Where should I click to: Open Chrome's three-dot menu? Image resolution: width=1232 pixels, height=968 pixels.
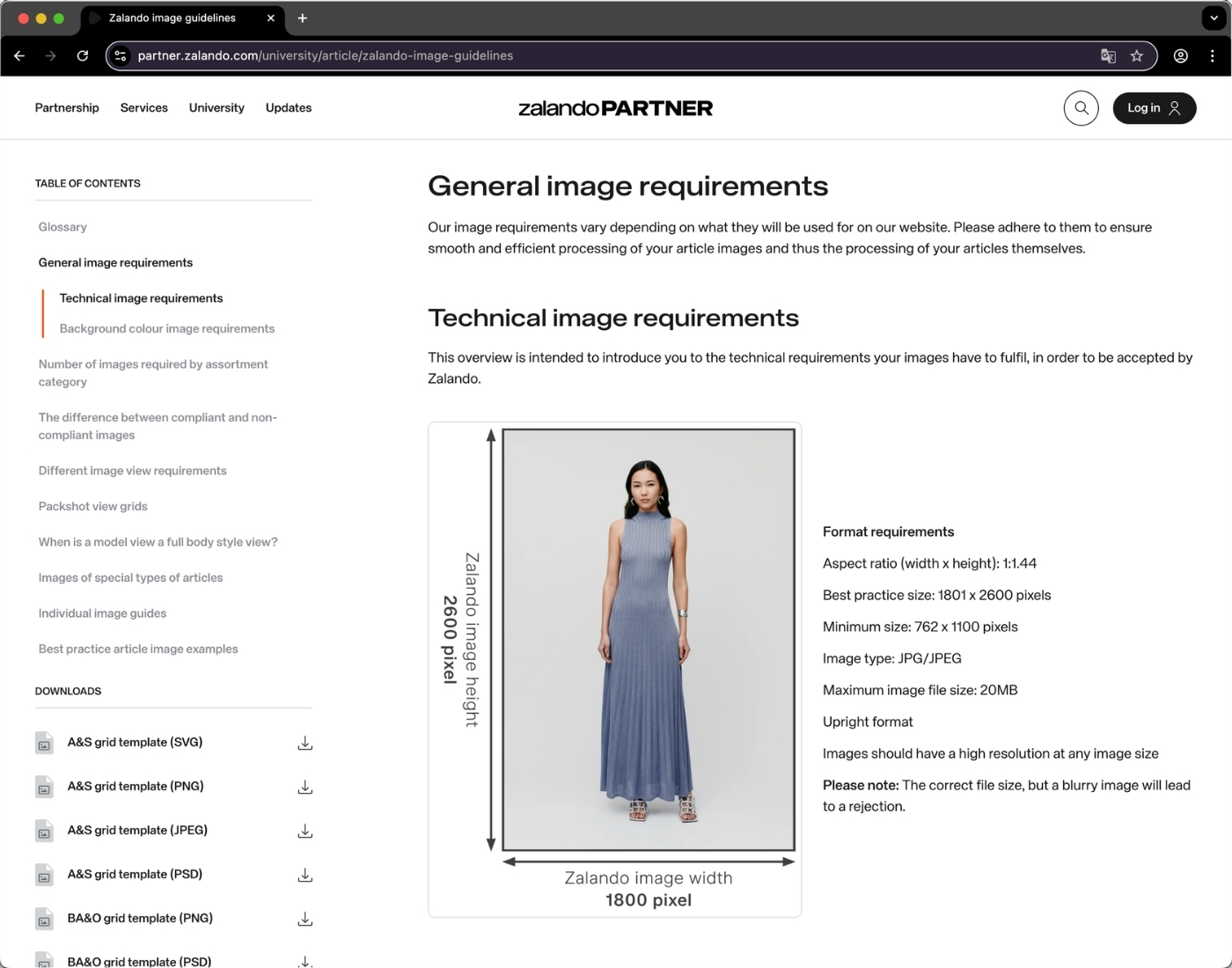click(x=1213, y=55)
